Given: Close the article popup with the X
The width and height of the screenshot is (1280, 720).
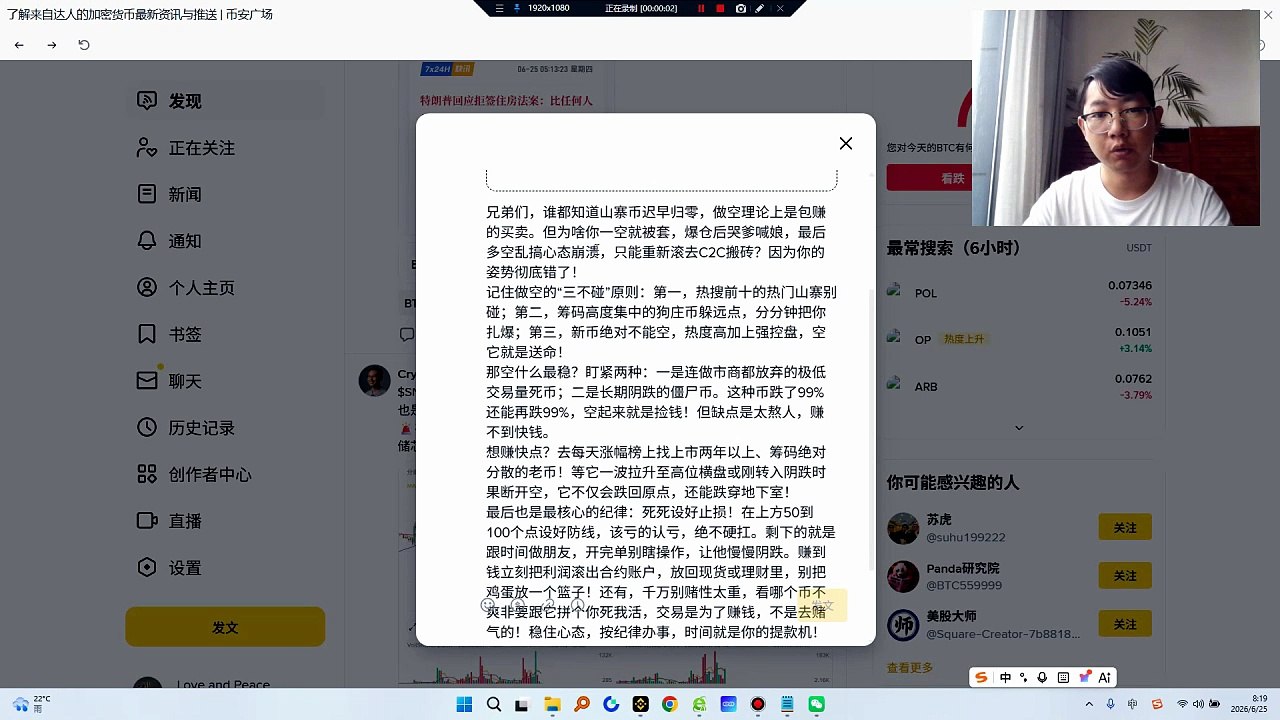Looking at the screenshot, I should point(846,144).
